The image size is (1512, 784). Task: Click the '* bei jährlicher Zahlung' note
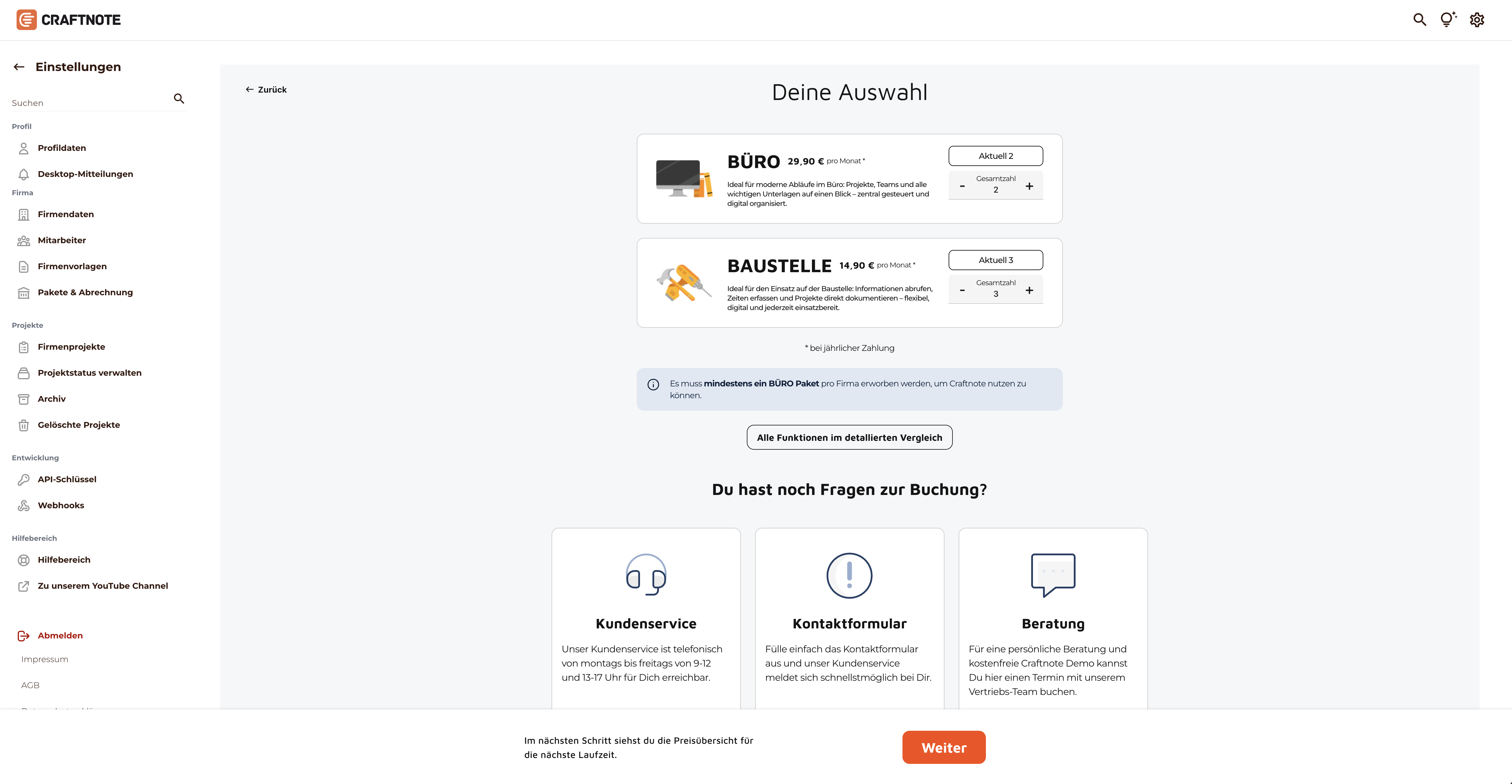coord(849,348)
